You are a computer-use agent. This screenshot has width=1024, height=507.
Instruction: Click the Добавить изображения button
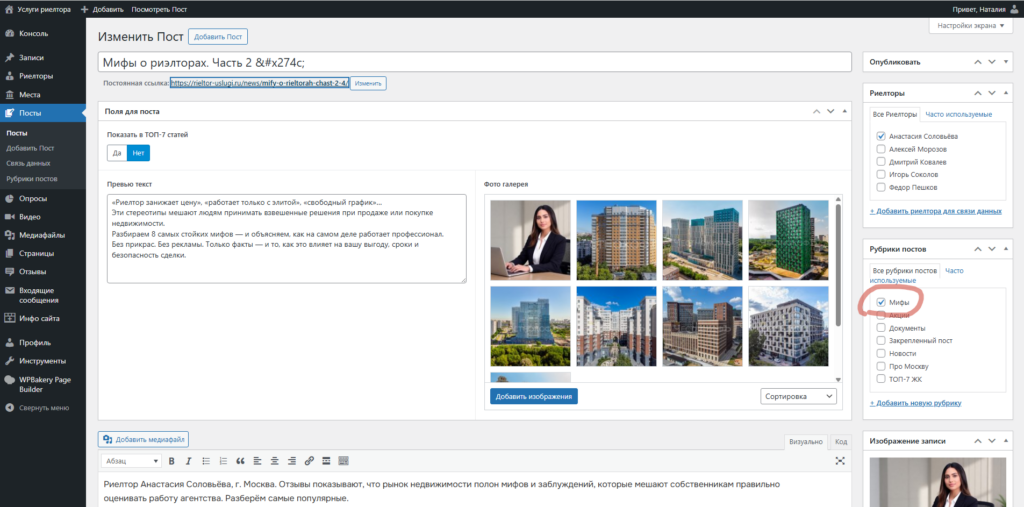534,397
